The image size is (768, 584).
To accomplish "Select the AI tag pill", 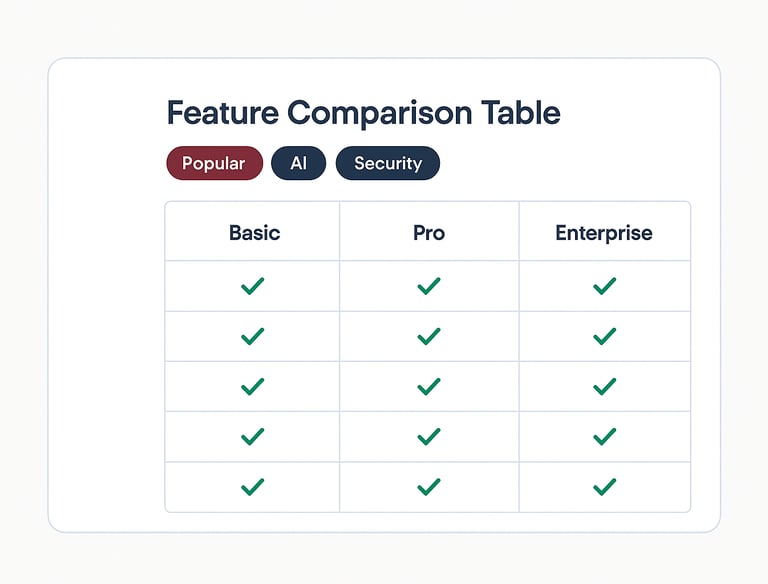I will click(298, 163).
